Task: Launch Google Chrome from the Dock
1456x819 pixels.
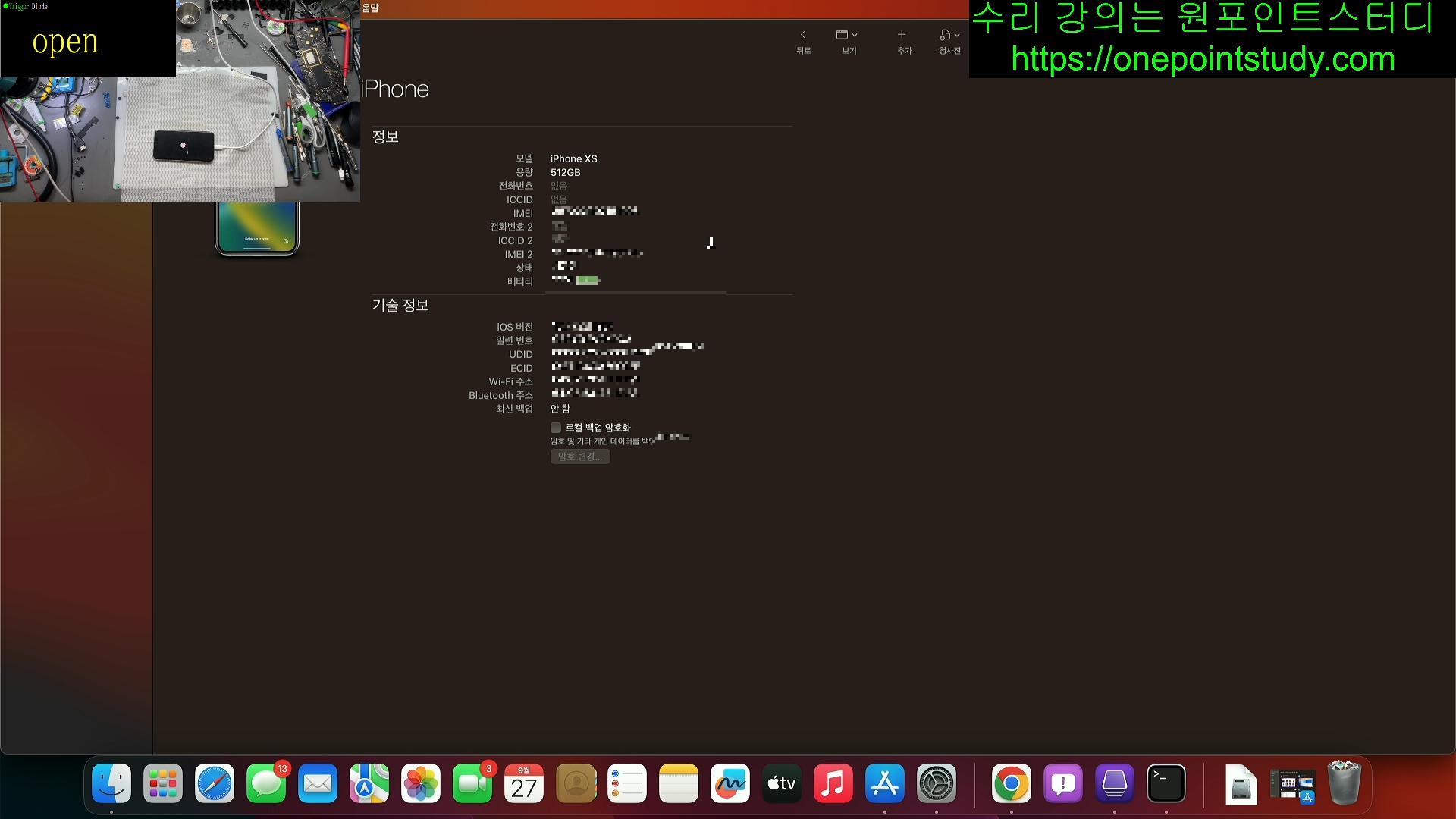Action: click(1011, 784)
